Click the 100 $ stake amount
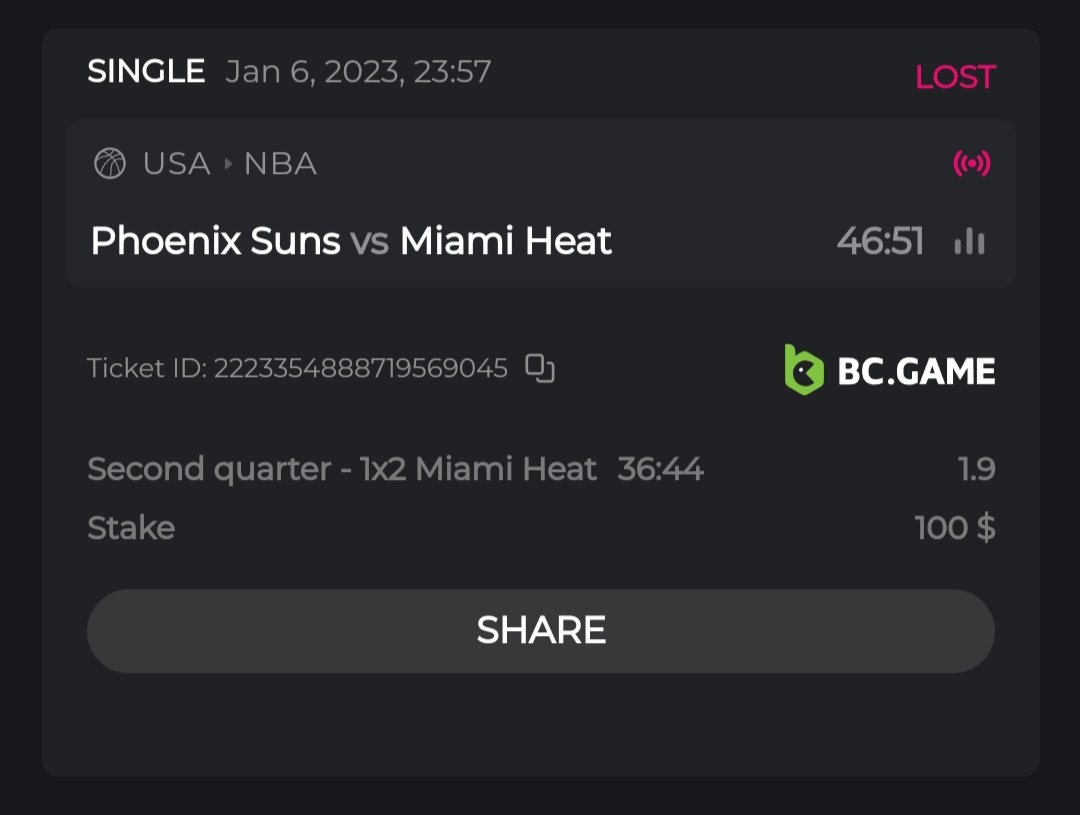1080x815 pixels. pos(955,527)
